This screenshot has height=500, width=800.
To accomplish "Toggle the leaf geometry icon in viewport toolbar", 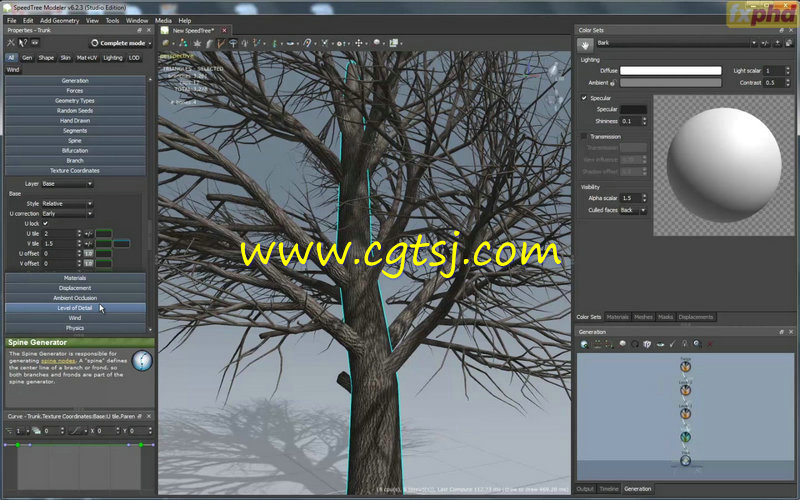I will 197,43.
